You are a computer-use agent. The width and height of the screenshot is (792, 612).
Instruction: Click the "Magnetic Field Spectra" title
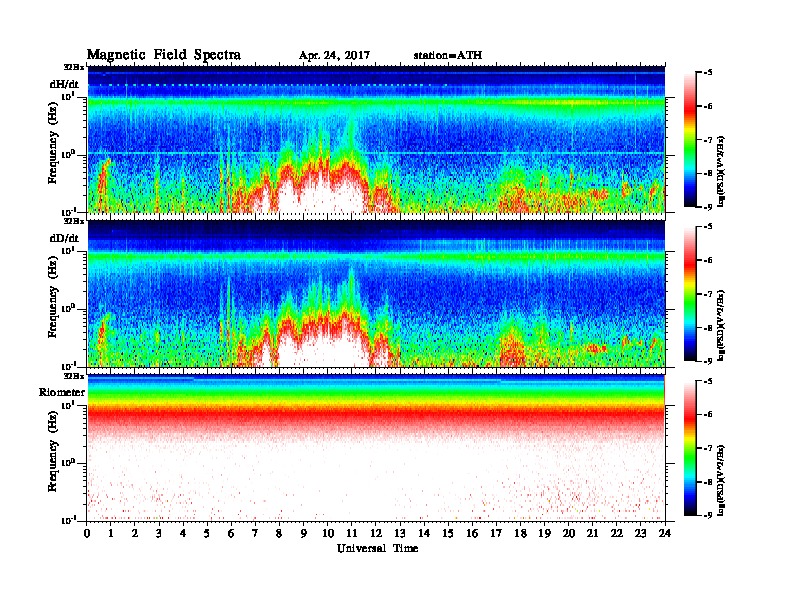(x=164, y=55)
